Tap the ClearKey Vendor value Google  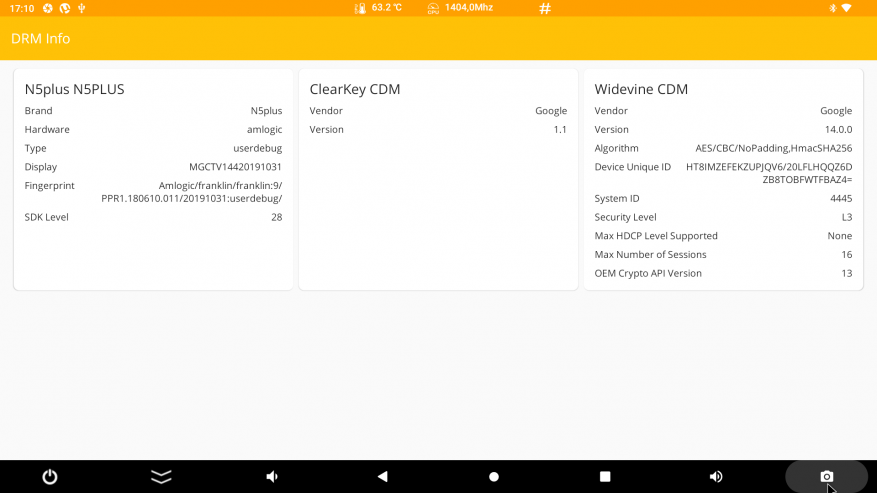tap(551, 111)
